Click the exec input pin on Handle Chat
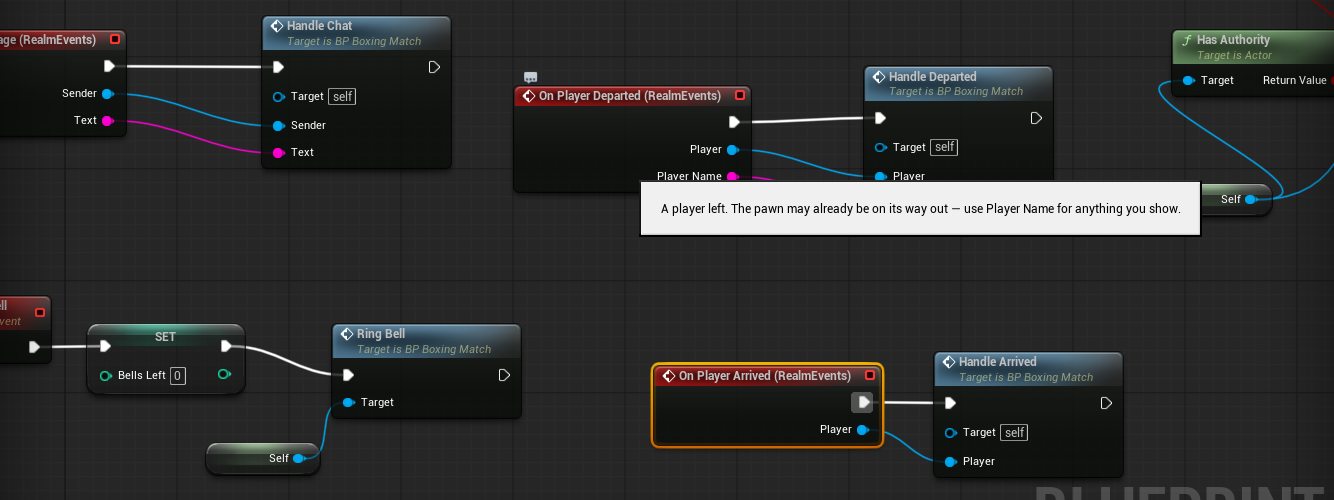 coord(279,67)
